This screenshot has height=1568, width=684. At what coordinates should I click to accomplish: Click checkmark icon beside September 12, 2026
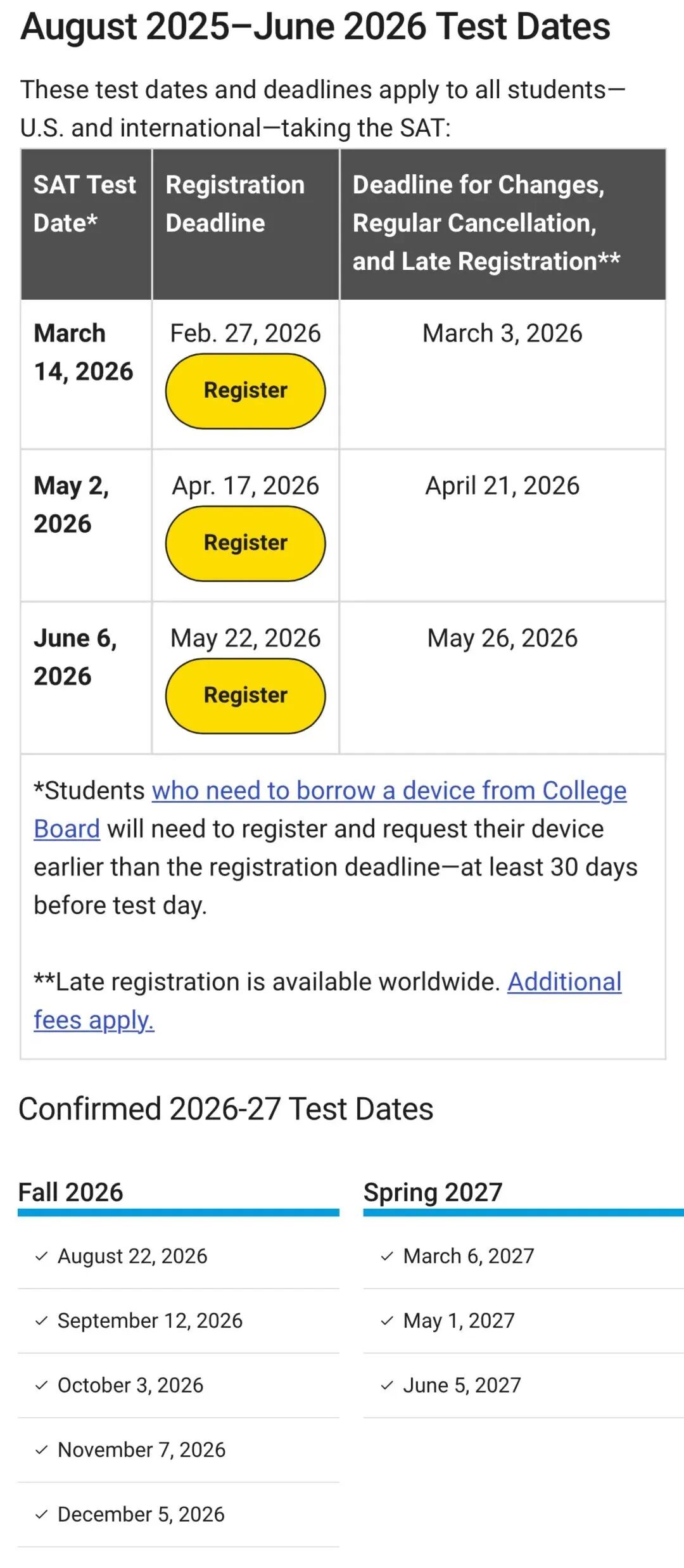[42, 1321]
